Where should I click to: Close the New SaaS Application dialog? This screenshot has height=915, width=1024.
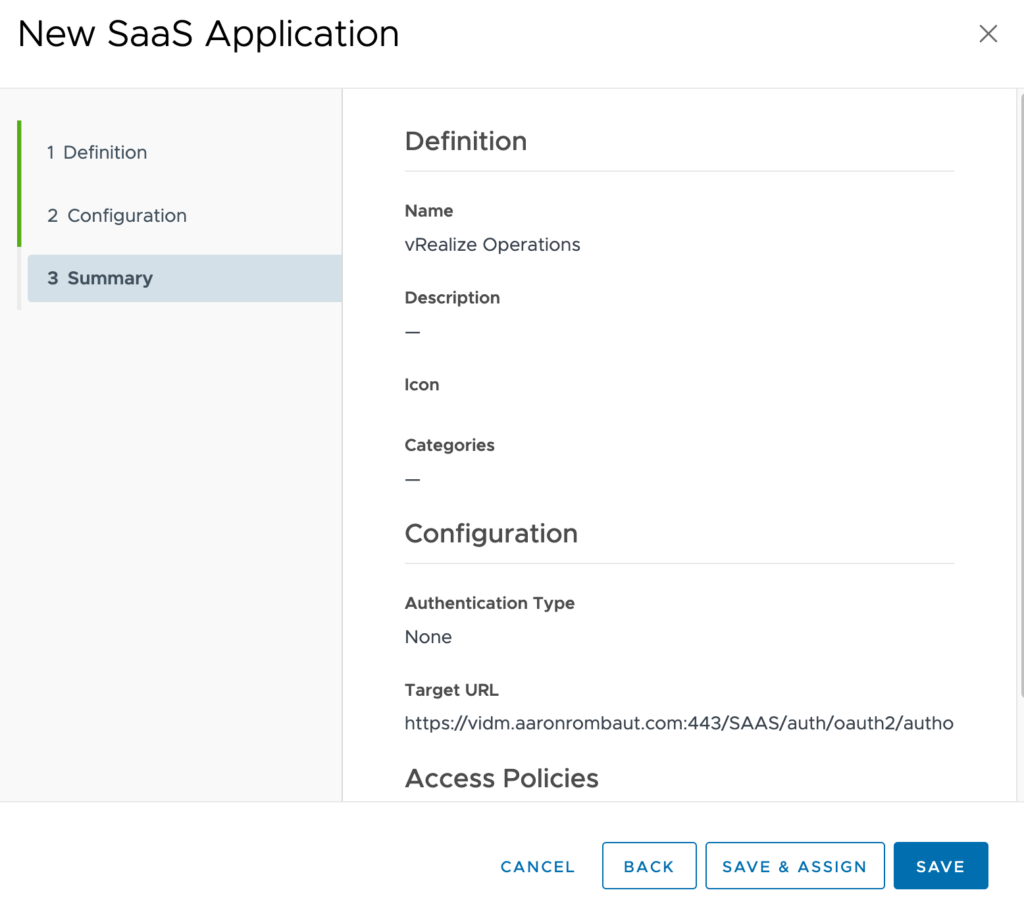point(988,34)
